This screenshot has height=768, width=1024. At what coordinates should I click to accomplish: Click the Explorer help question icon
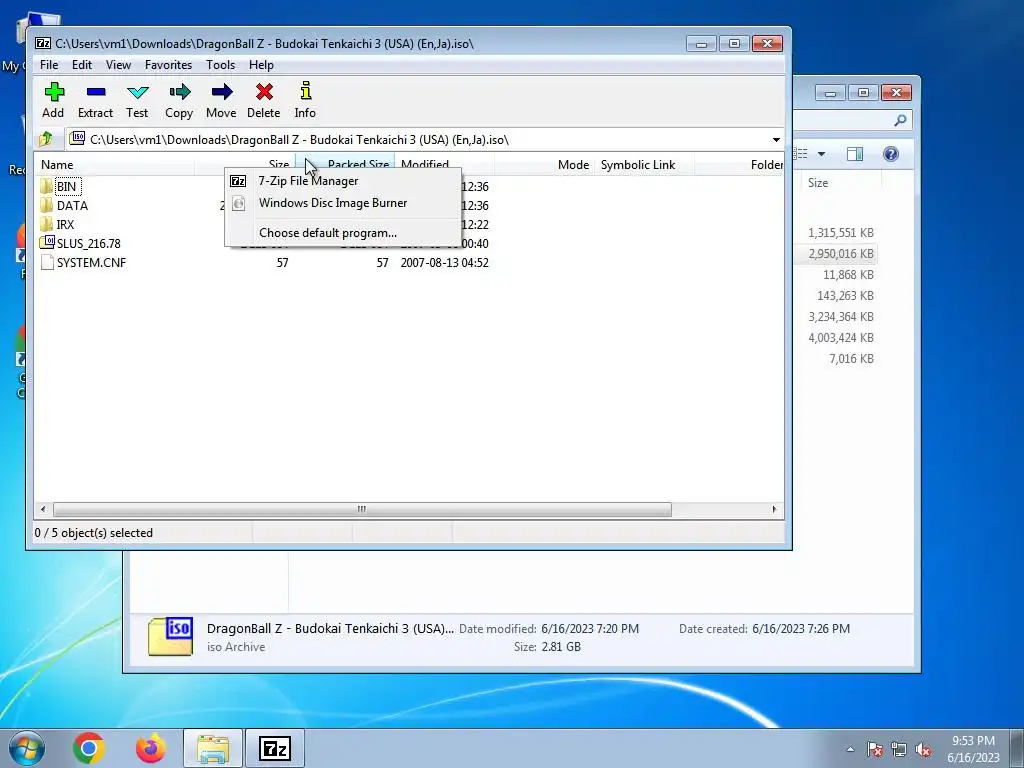pyautogui.click(x=891, y=154)
